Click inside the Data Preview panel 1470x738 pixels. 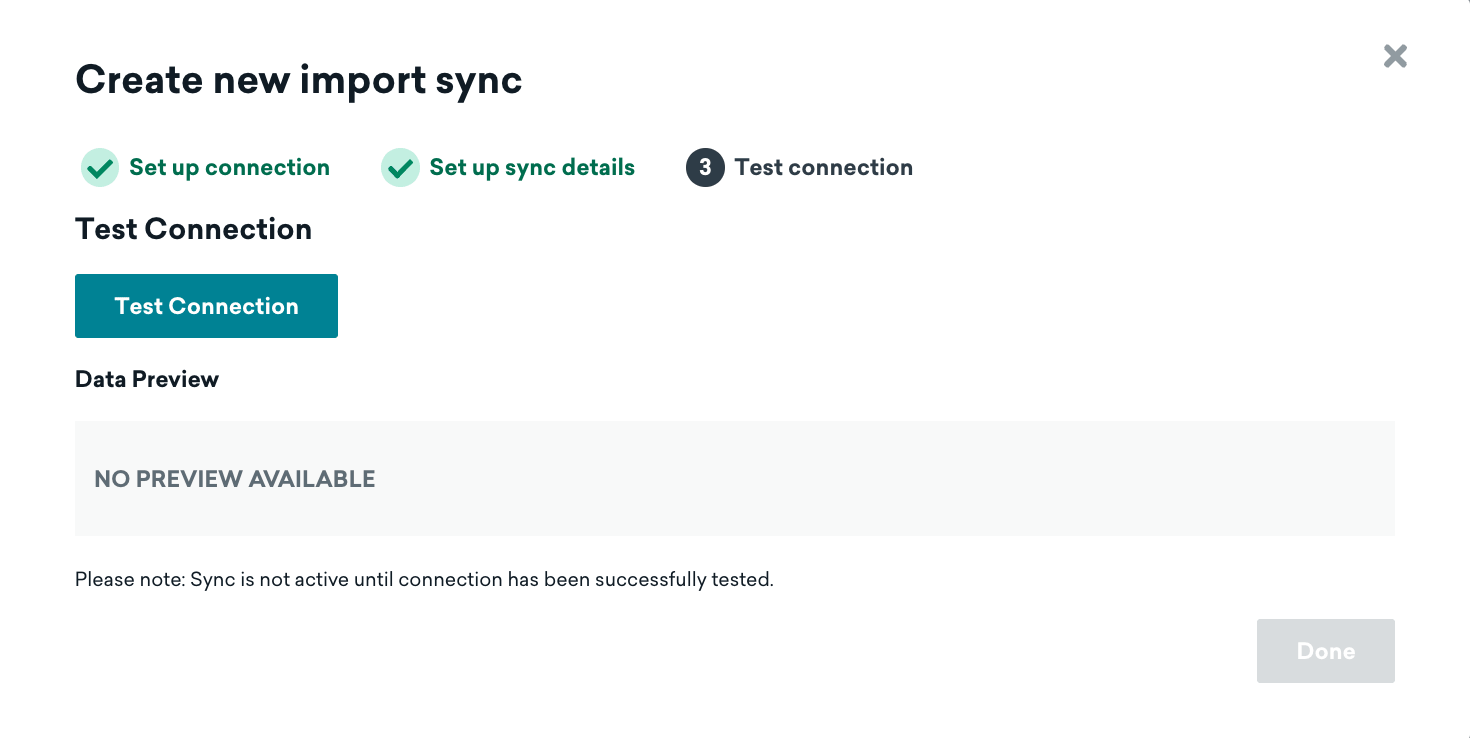click(x=734, y=479)
